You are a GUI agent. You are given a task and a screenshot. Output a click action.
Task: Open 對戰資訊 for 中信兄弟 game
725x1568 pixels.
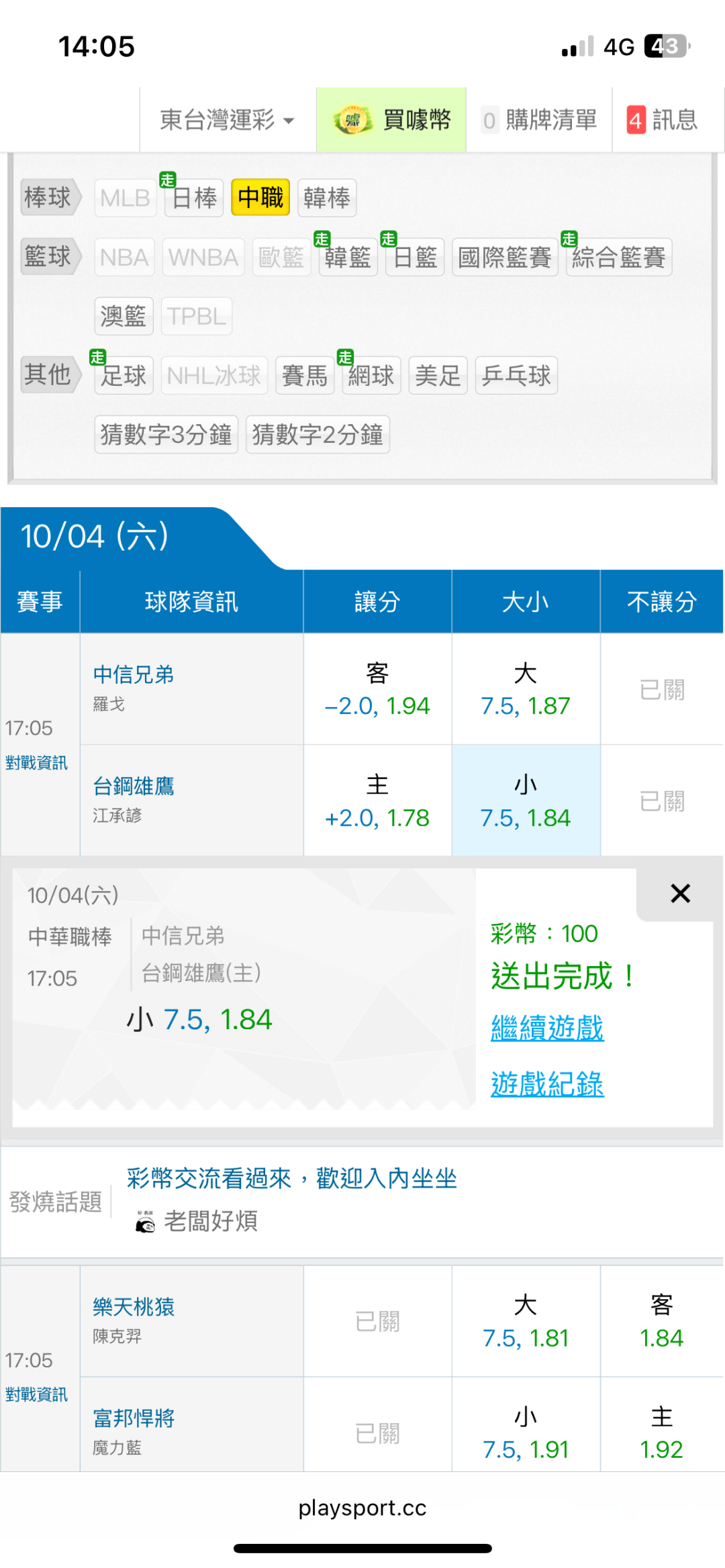36,763
